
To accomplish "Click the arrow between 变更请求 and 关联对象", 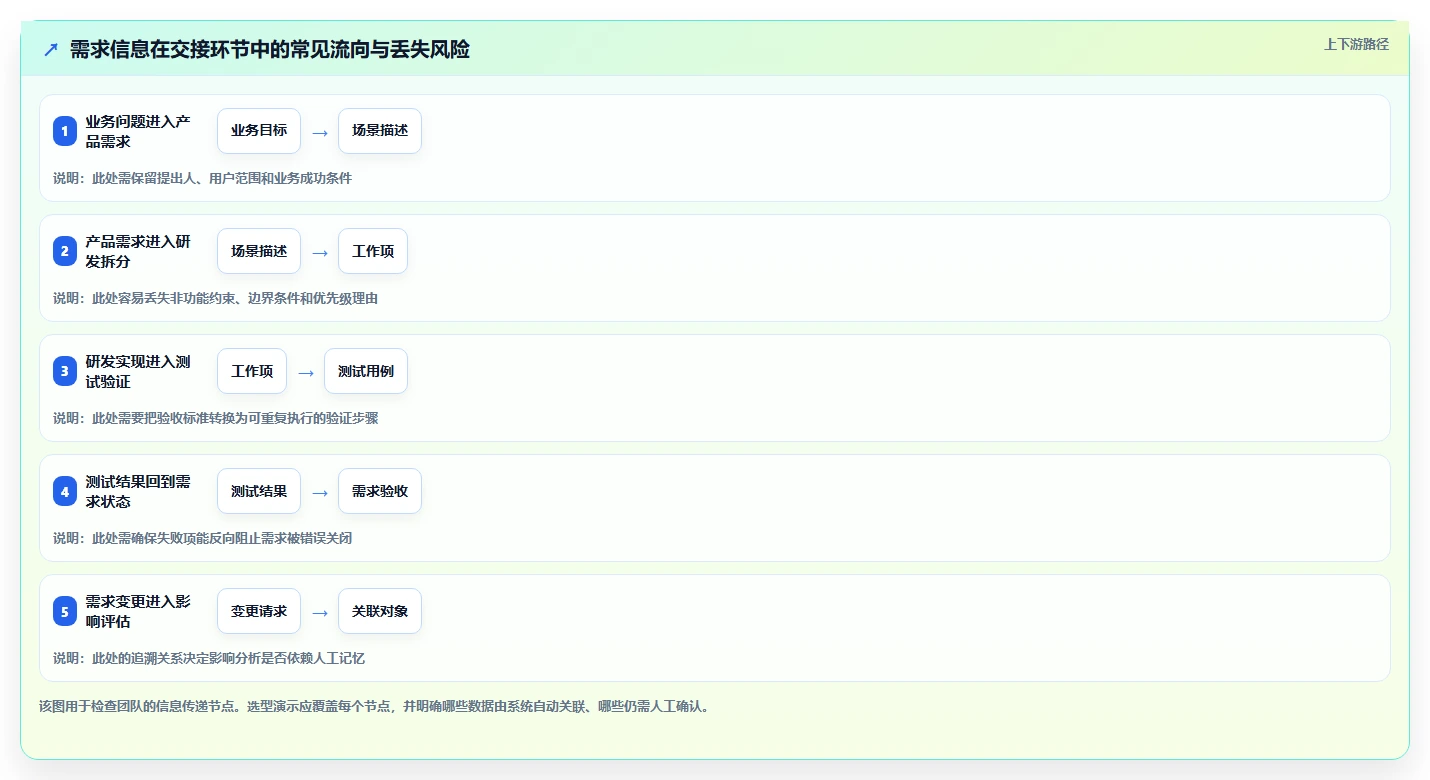I will [320, 612].
